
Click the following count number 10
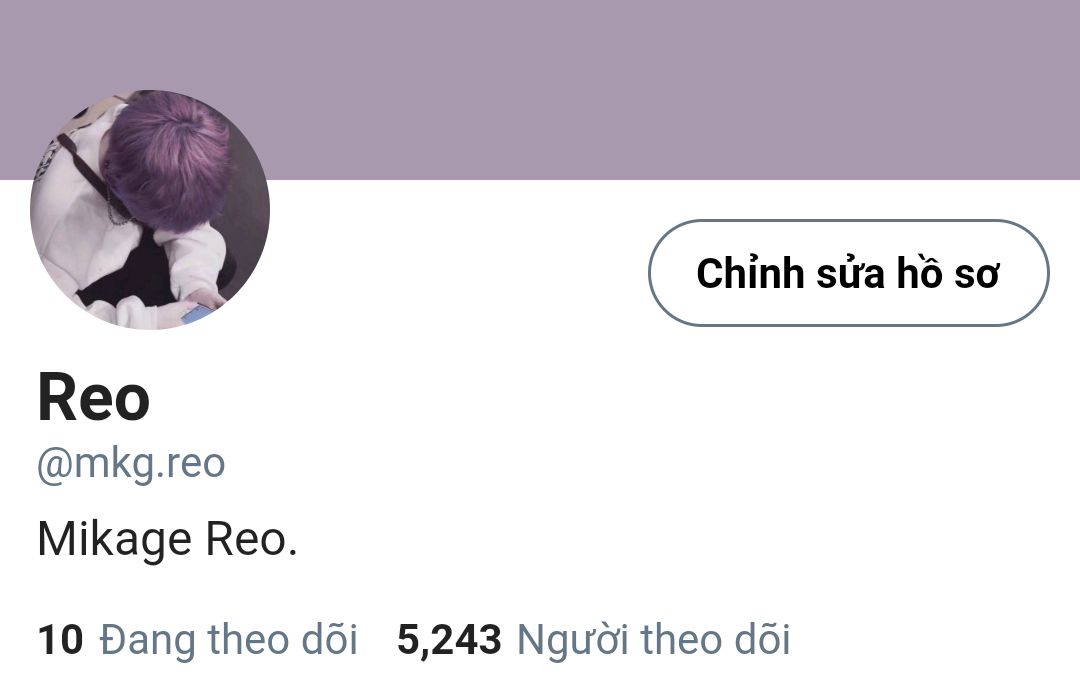(x=61, y=639)
